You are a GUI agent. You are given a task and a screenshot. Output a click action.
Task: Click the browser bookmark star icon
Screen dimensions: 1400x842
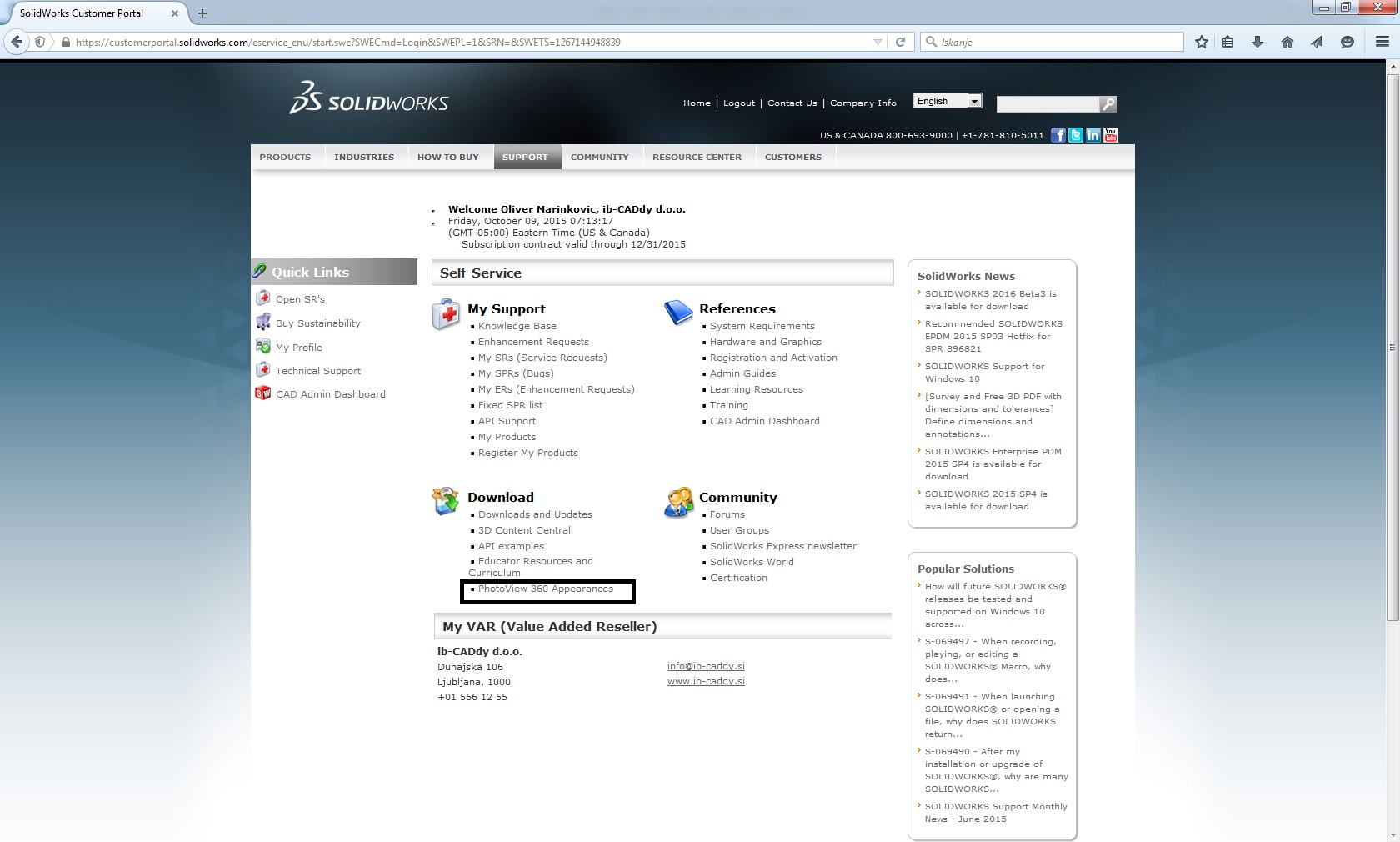1201,42
